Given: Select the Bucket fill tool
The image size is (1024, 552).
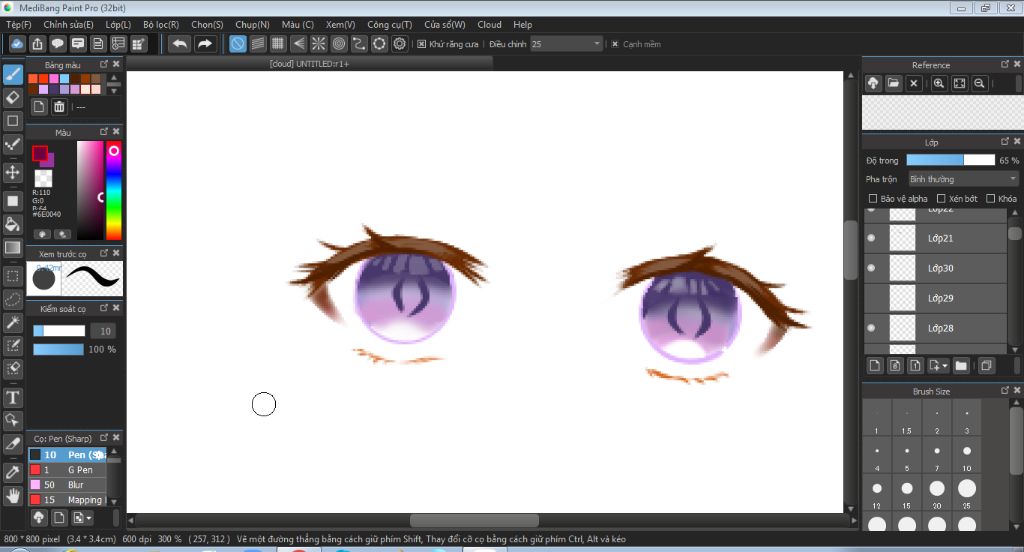Looking at the screenshot, I should coord(13,224).
